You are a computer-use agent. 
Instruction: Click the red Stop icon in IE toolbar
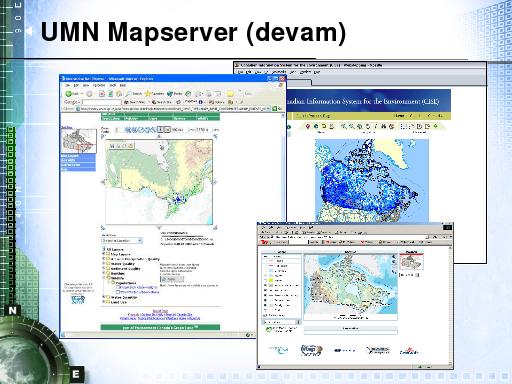pyautogui.click(x=102, y=94)
